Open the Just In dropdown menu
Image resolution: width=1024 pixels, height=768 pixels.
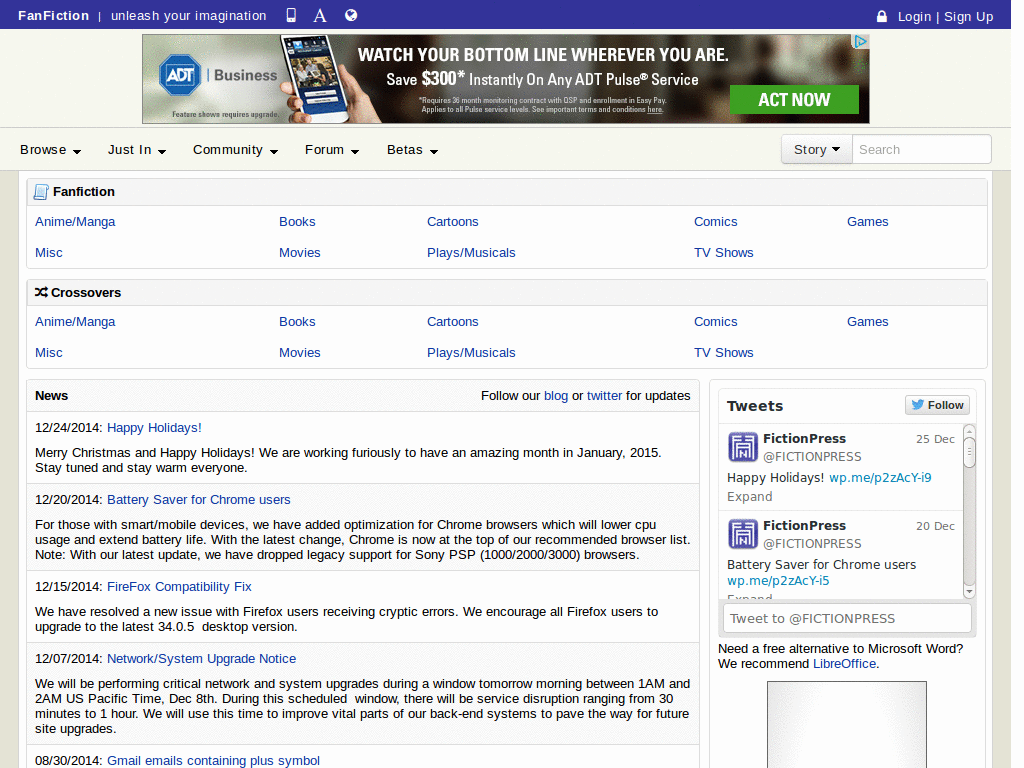(x=136, y=150)
